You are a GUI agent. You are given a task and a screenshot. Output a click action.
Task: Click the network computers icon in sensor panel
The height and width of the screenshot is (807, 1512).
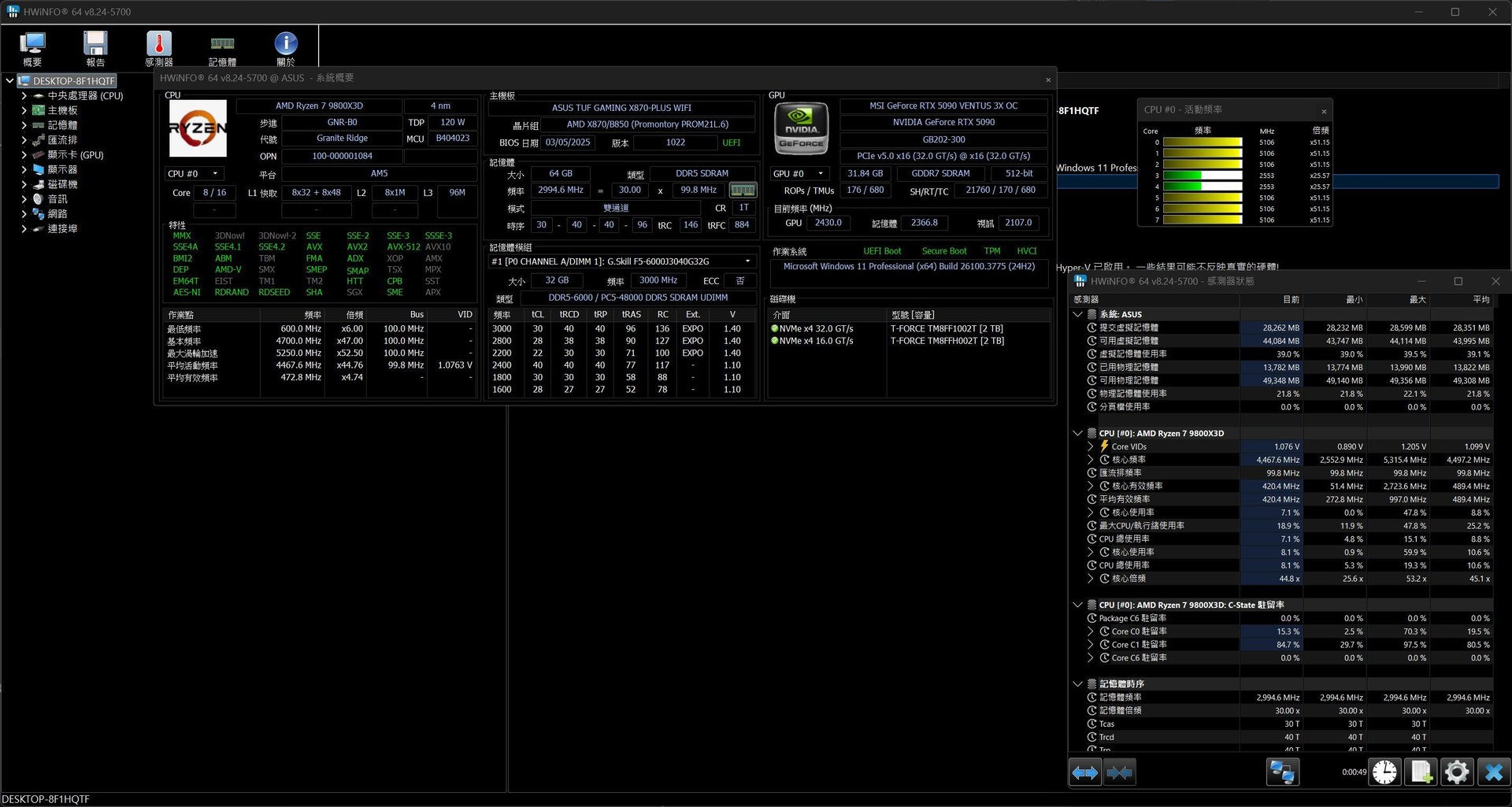(x=1282, y=772)
